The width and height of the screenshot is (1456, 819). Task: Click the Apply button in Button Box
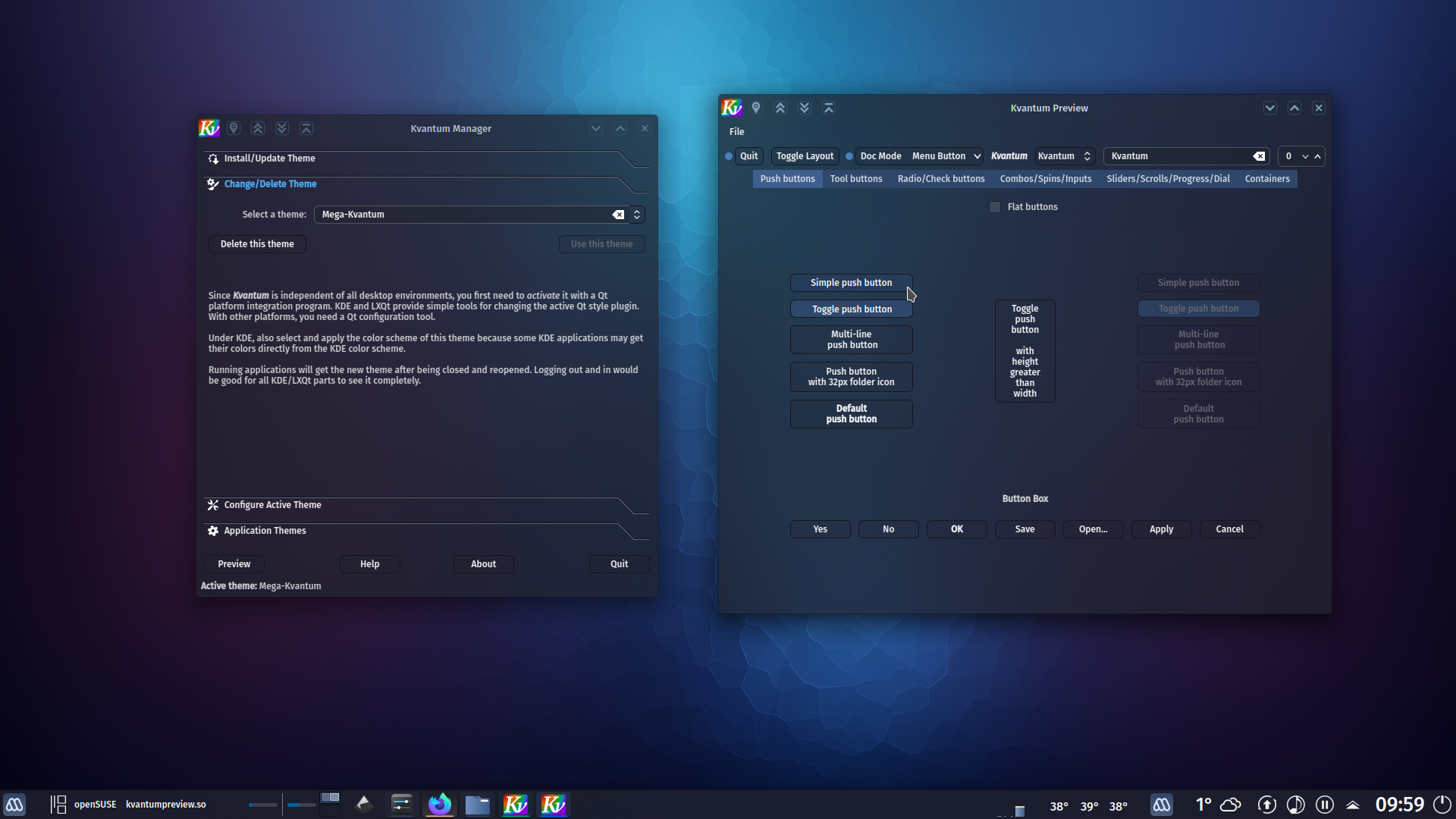[1161, 529]
